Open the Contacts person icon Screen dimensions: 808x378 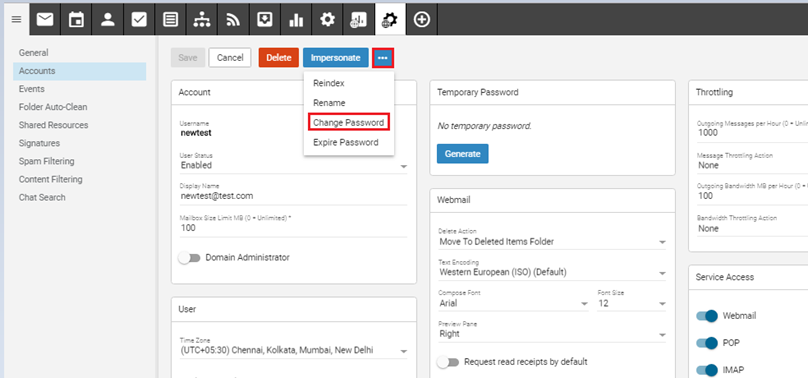pos(107,20)
